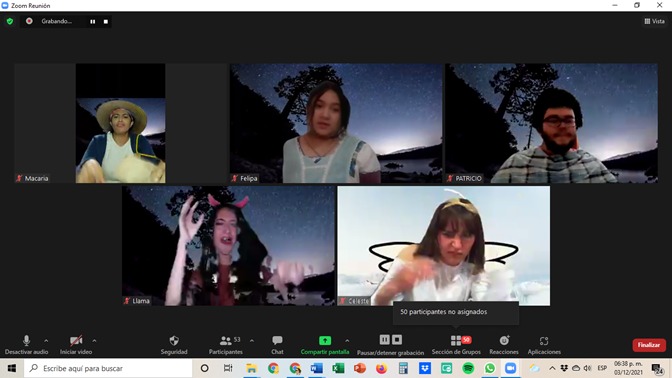Select Celeste's video tile

(444, 246)
